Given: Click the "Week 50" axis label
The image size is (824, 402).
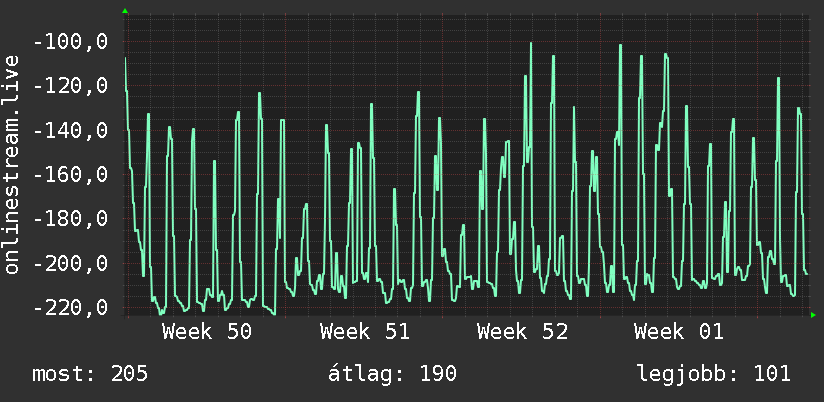Looking at the screenshot, I should (207, 332).
